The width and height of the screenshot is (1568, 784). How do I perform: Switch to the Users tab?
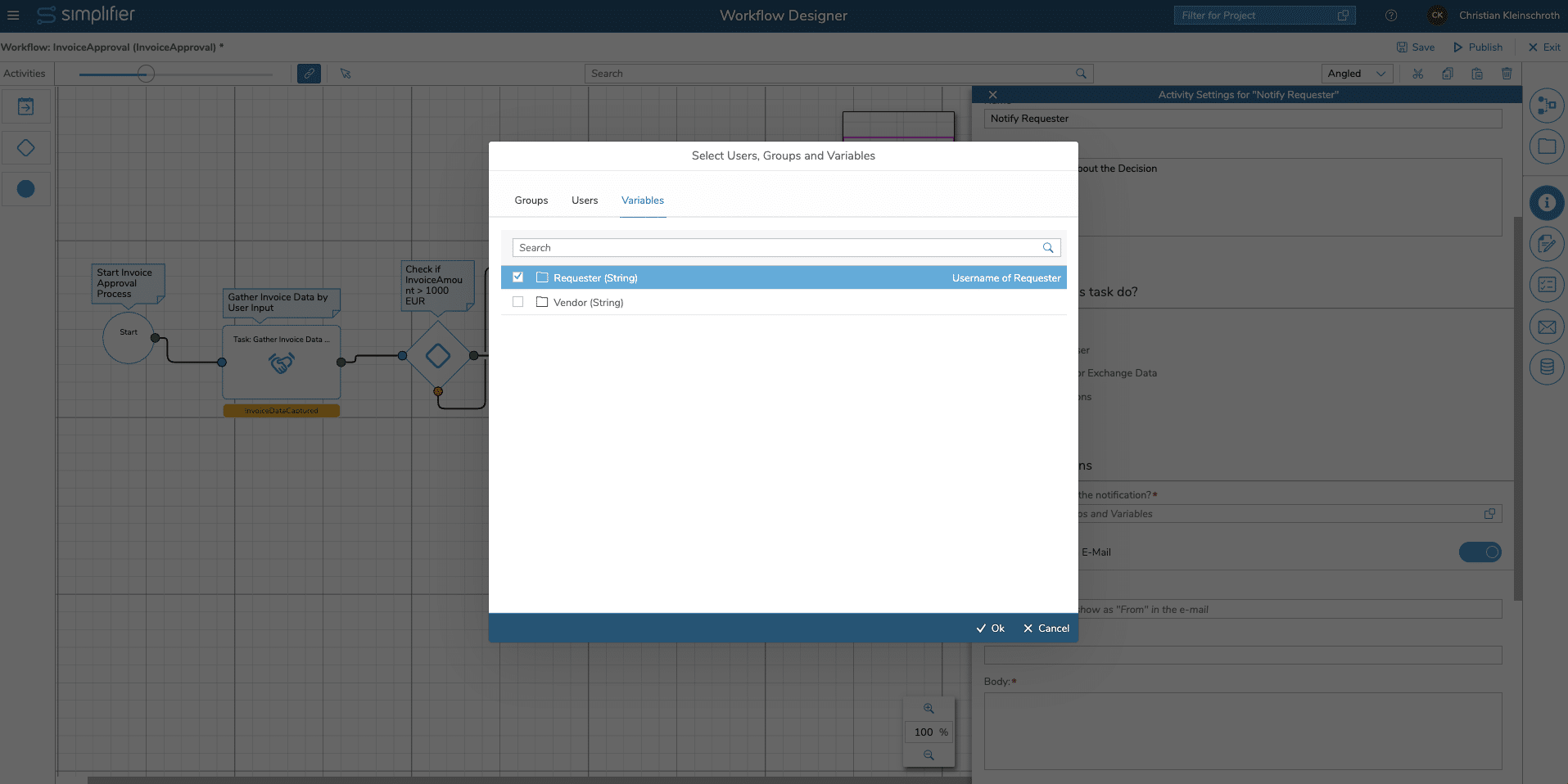tap(585, 201)
